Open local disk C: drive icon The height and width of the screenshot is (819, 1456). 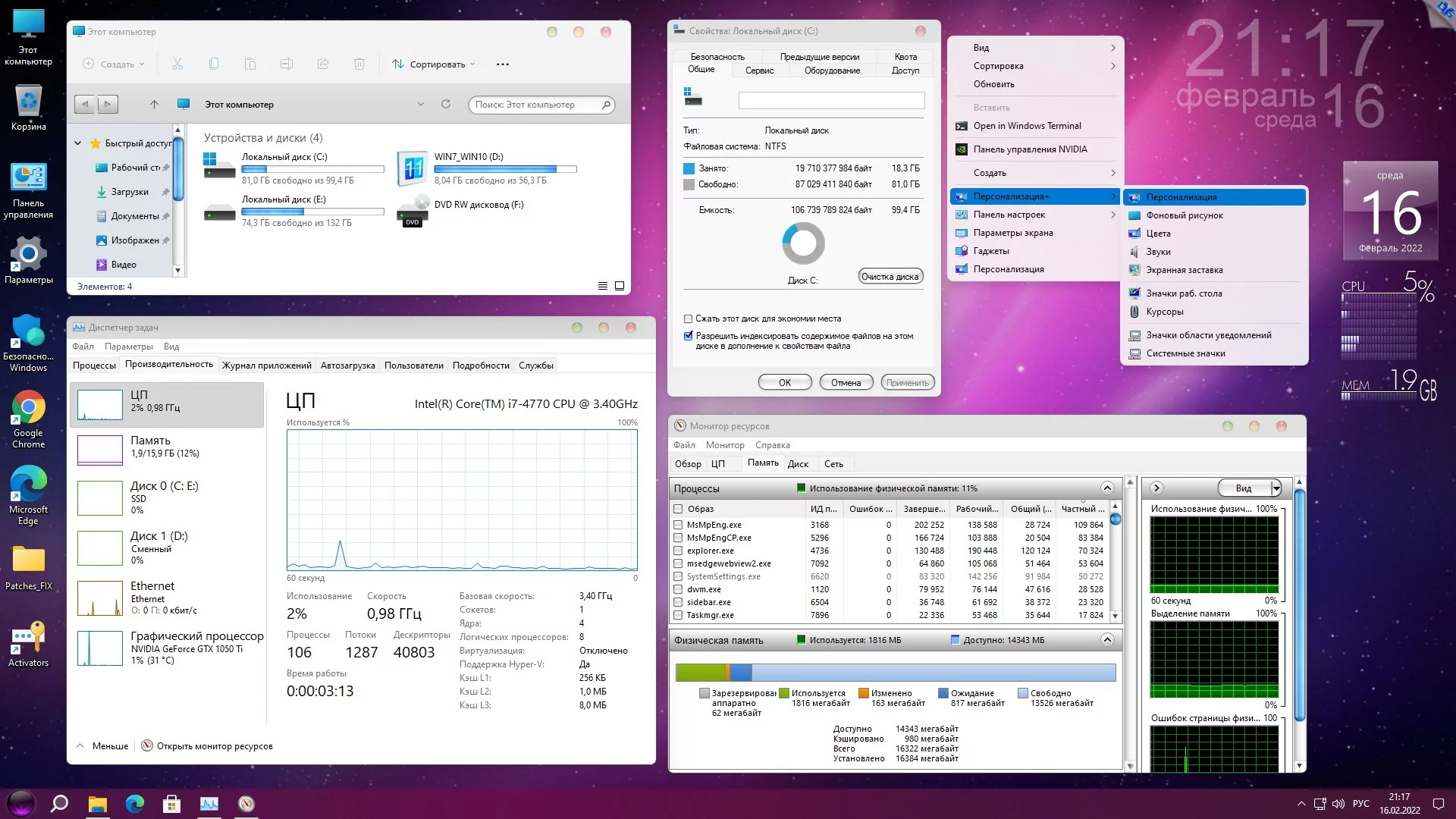[x=220, y=166]
